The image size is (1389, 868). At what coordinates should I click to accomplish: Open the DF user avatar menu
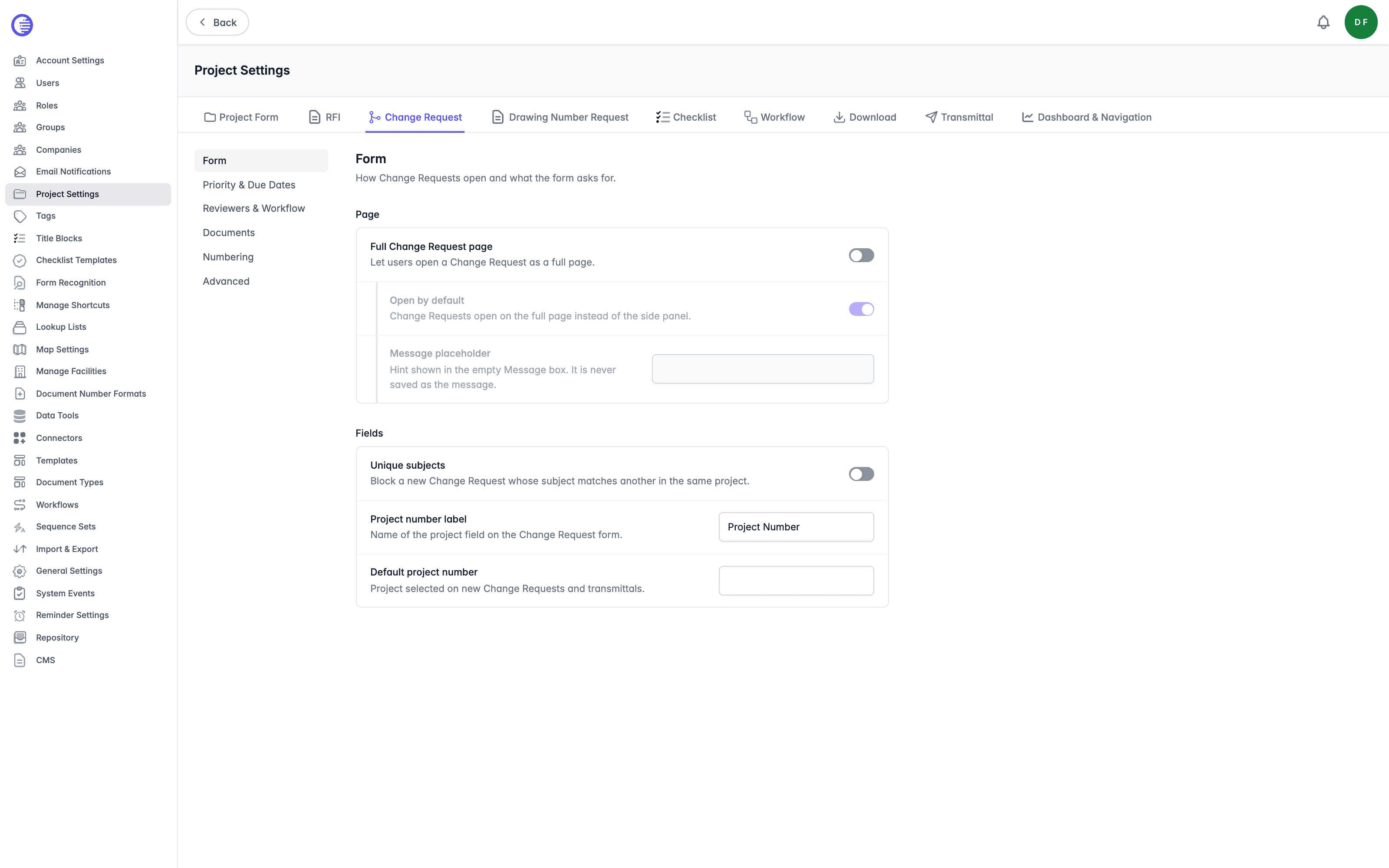pyautogui.click(x=1360, y=23)
